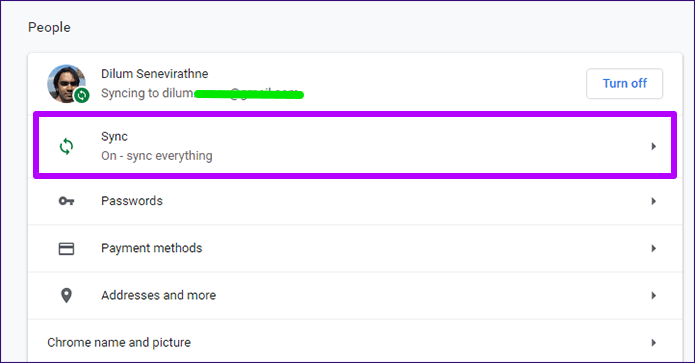Open the Passwords entry

(355, 201)
